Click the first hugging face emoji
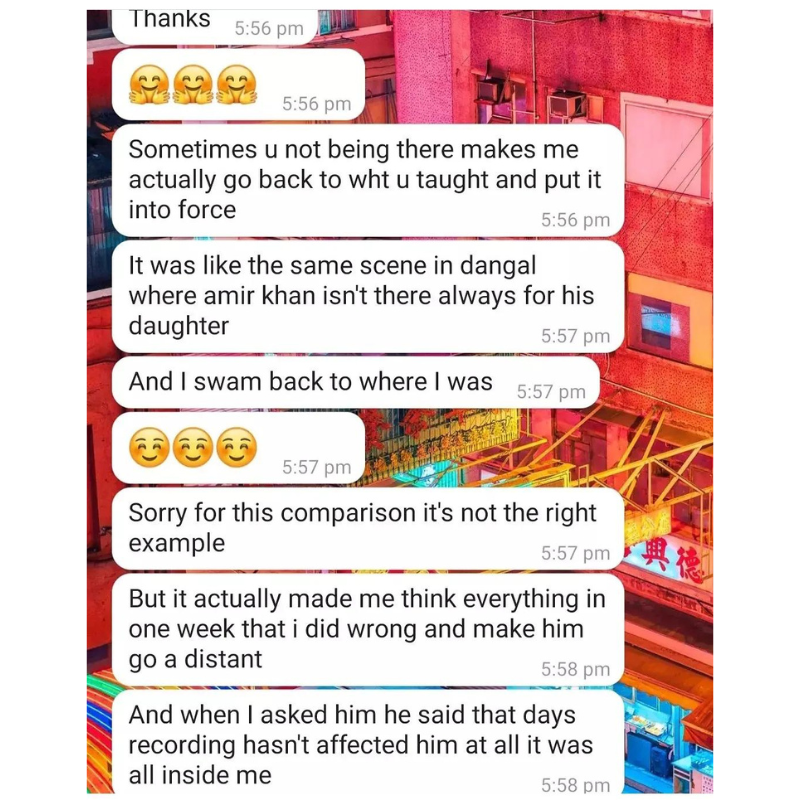Screen dimensions: 800x800 point(149,84)
